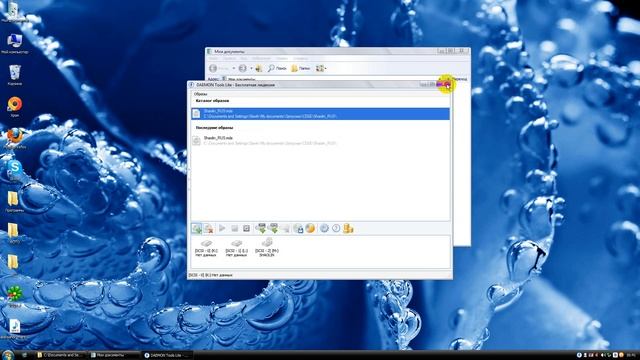Switch to C:\Documents and Se... taskbar window
The width and height of the screenshot is (640, 360).
(61, 355)
